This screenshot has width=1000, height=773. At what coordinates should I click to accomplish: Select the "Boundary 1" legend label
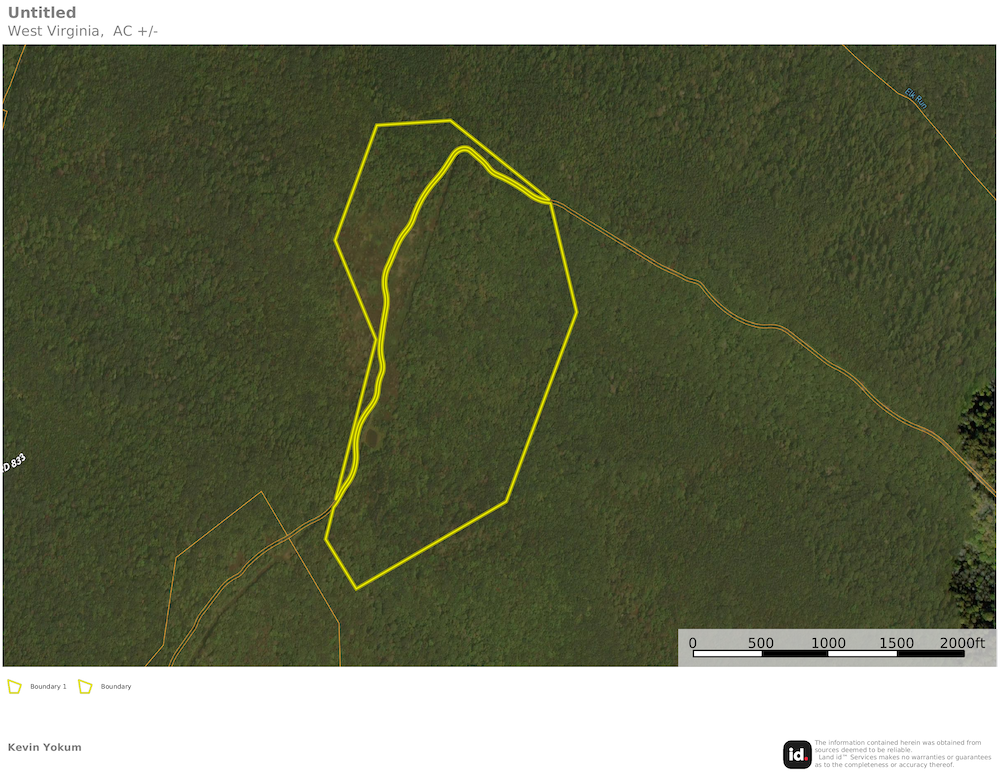48,687
